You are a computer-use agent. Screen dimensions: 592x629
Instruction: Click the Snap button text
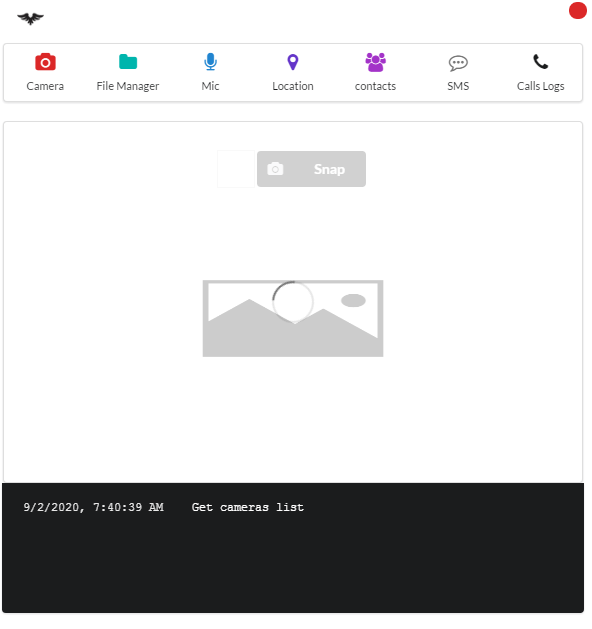329,169
